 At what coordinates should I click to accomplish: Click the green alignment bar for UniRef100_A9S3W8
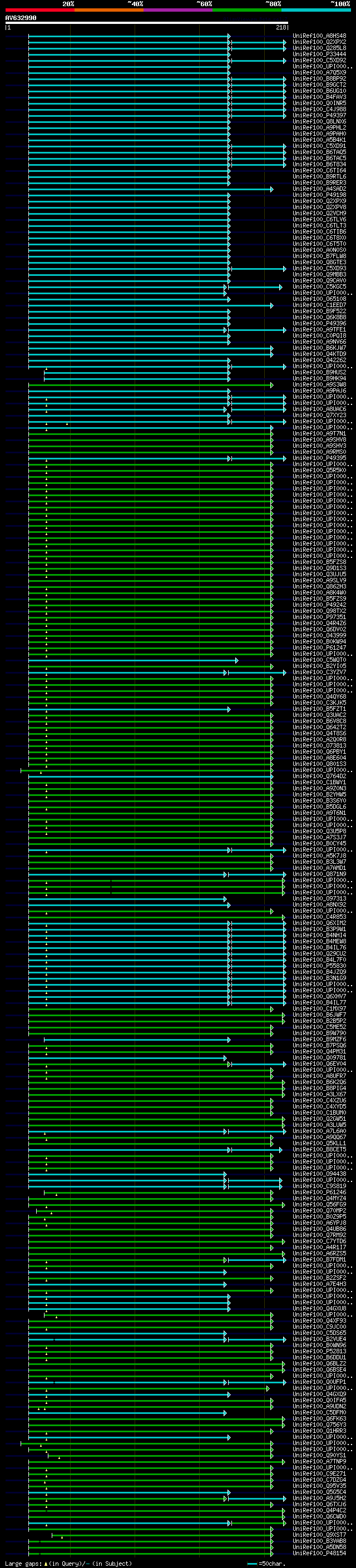pos(151,385)
